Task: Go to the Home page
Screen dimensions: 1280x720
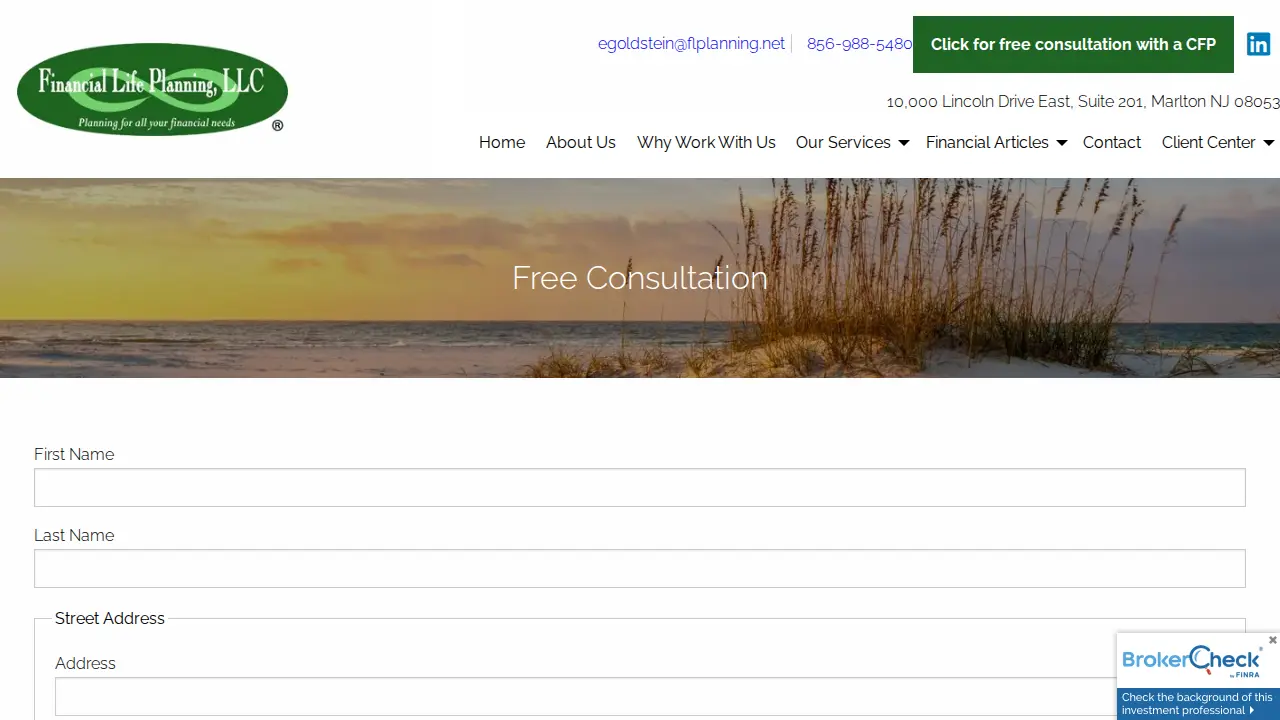Action: click(x=502, y=142)
